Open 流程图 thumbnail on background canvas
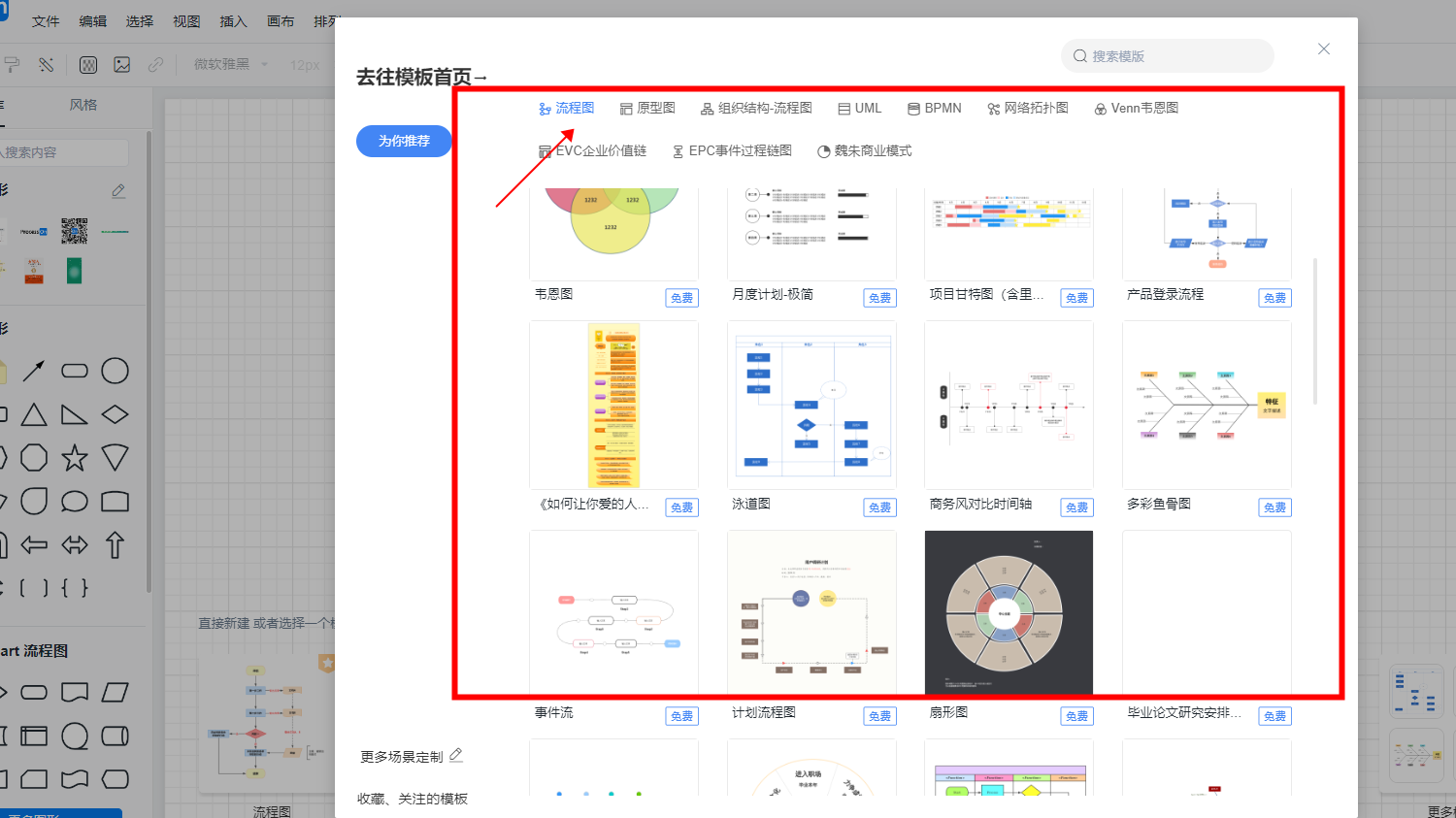The height and width of the screenshot is (818, 1456). coord(267,724)
